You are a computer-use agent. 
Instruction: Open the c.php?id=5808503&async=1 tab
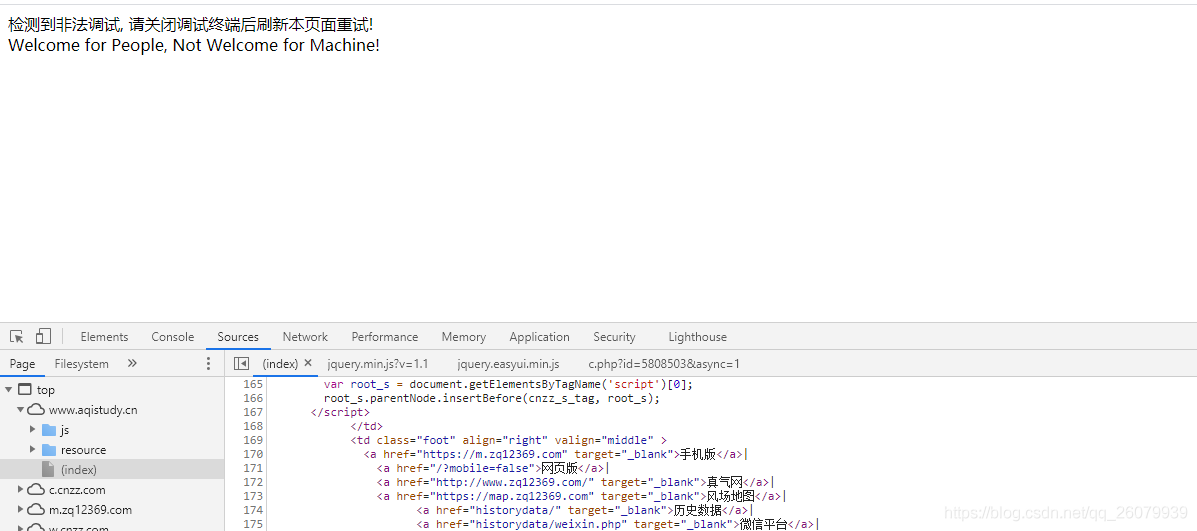pyautogui.click(x=664, y=364)
